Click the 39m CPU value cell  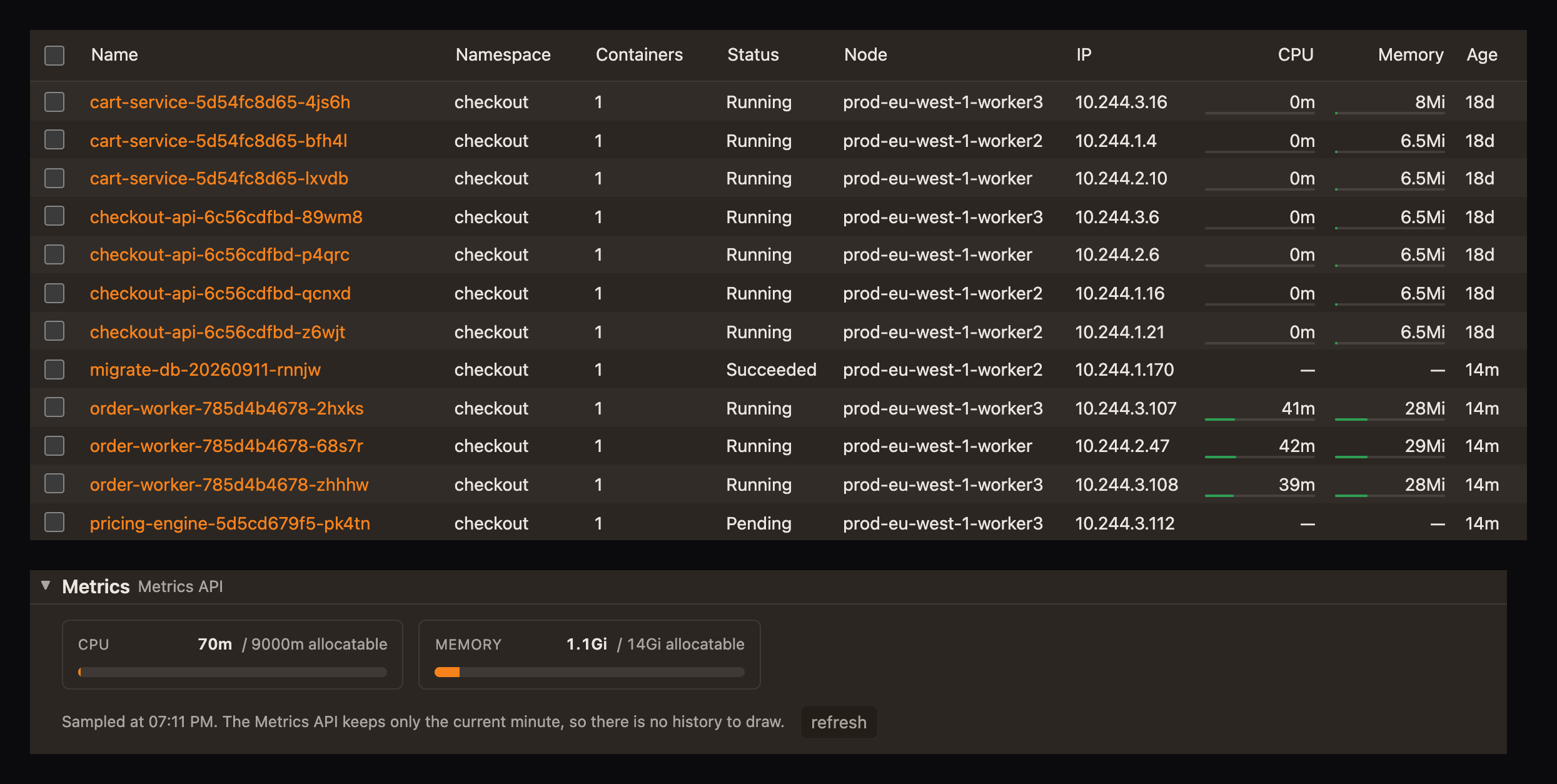[1297, 485]
